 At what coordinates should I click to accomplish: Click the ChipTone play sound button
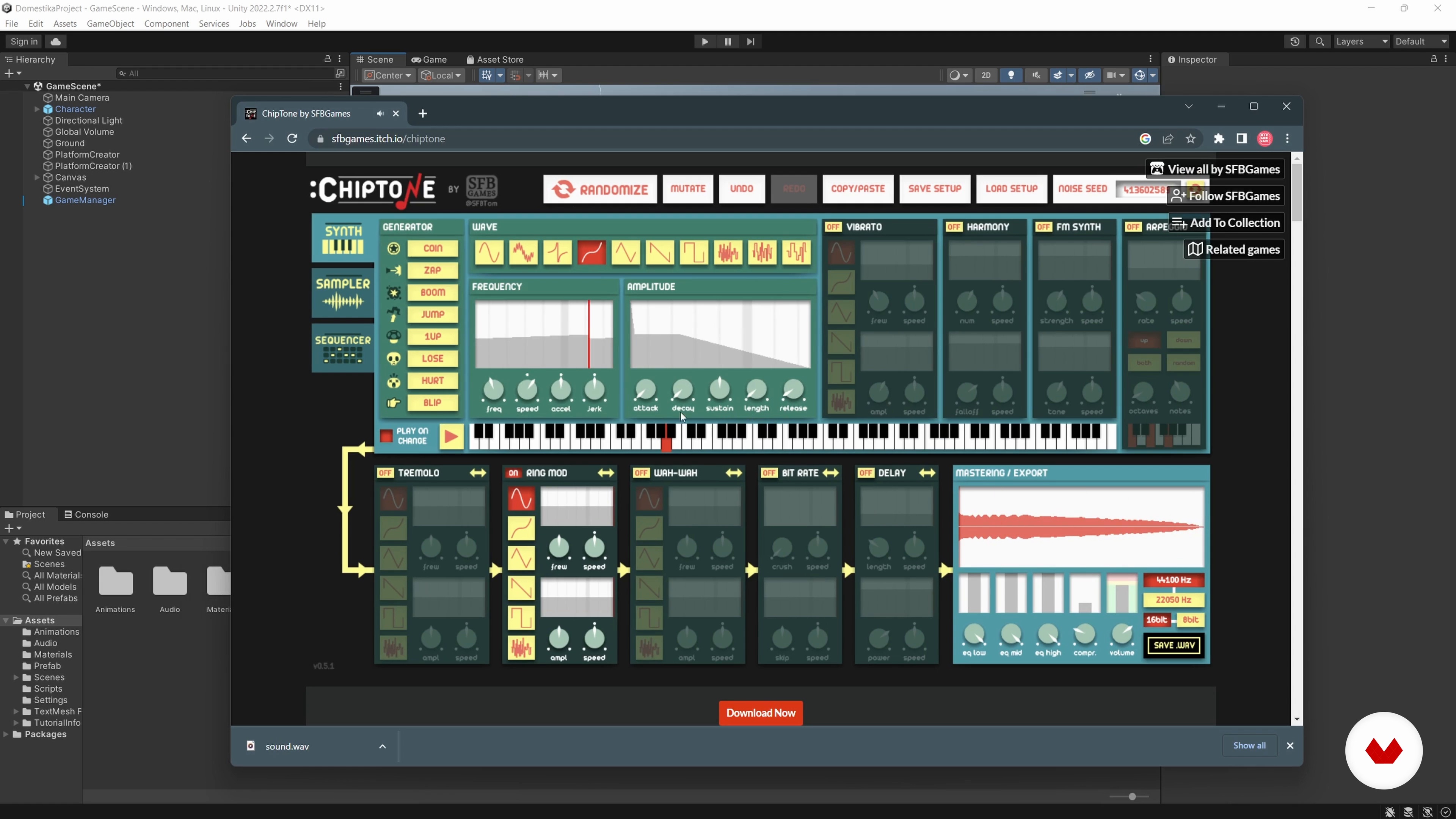tap(451, 436)
